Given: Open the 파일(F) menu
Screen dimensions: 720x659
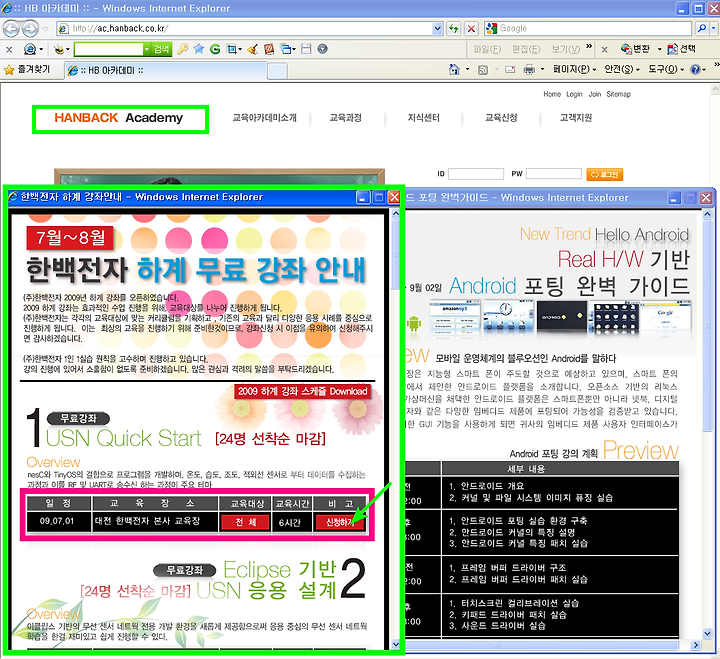Looking at the screenshot, I should 487,49.
